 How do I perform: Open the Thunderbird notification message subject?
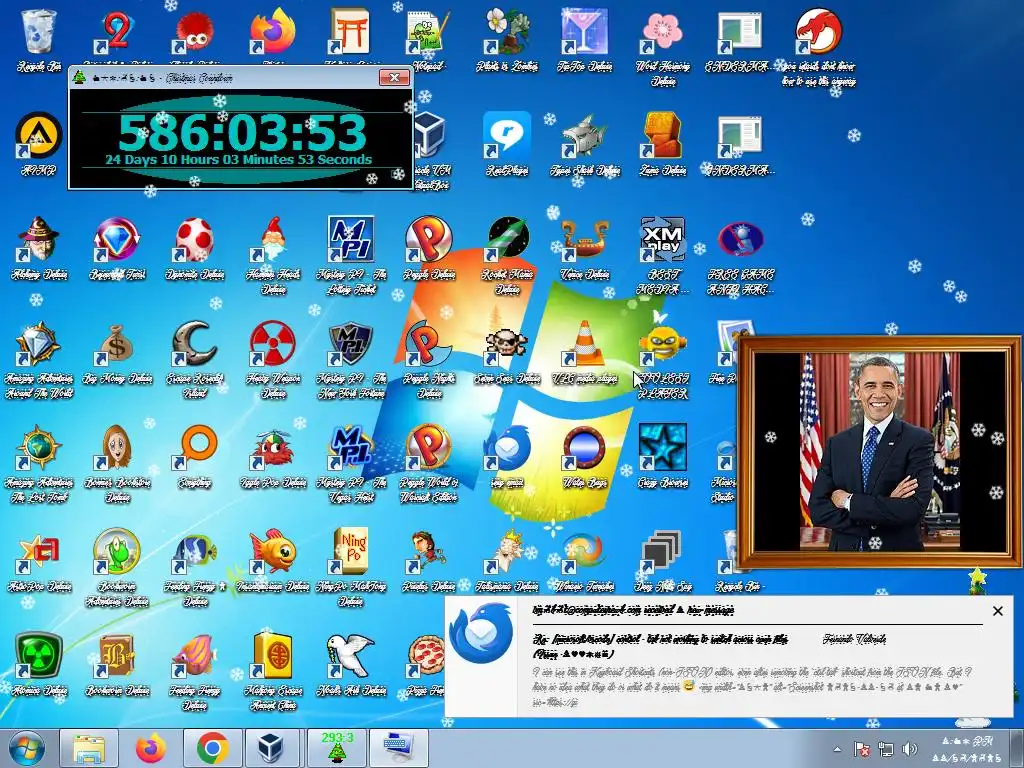(x=660, y=646)
